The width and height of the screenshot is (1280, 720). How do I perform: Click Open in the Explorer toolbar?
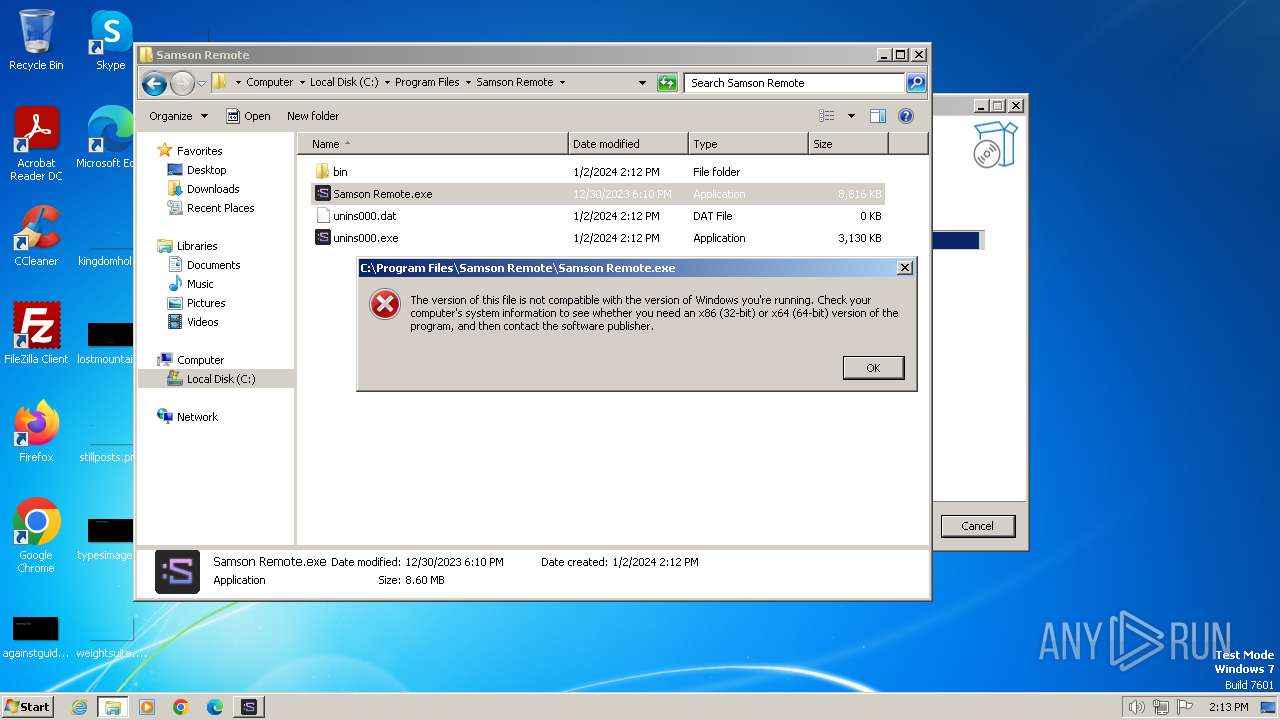coord(248,116)
